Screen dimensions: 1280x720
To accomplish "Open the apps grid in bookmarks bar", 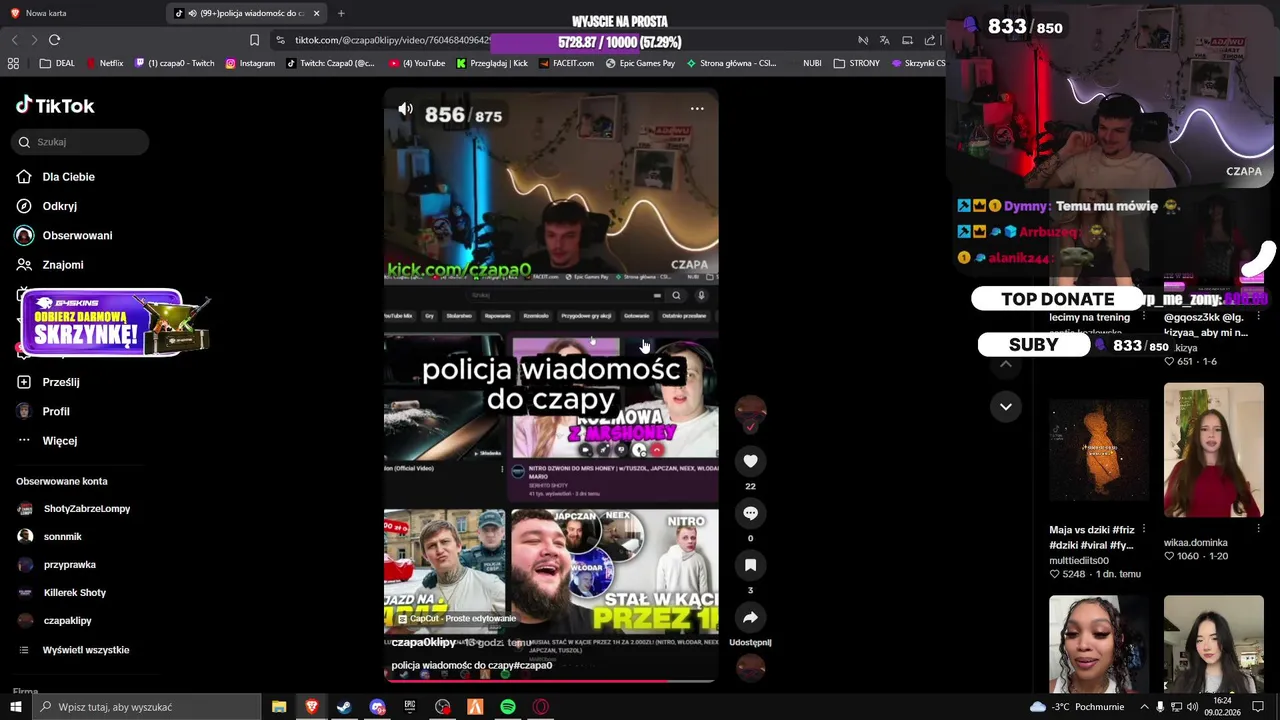I will point(13,63).
